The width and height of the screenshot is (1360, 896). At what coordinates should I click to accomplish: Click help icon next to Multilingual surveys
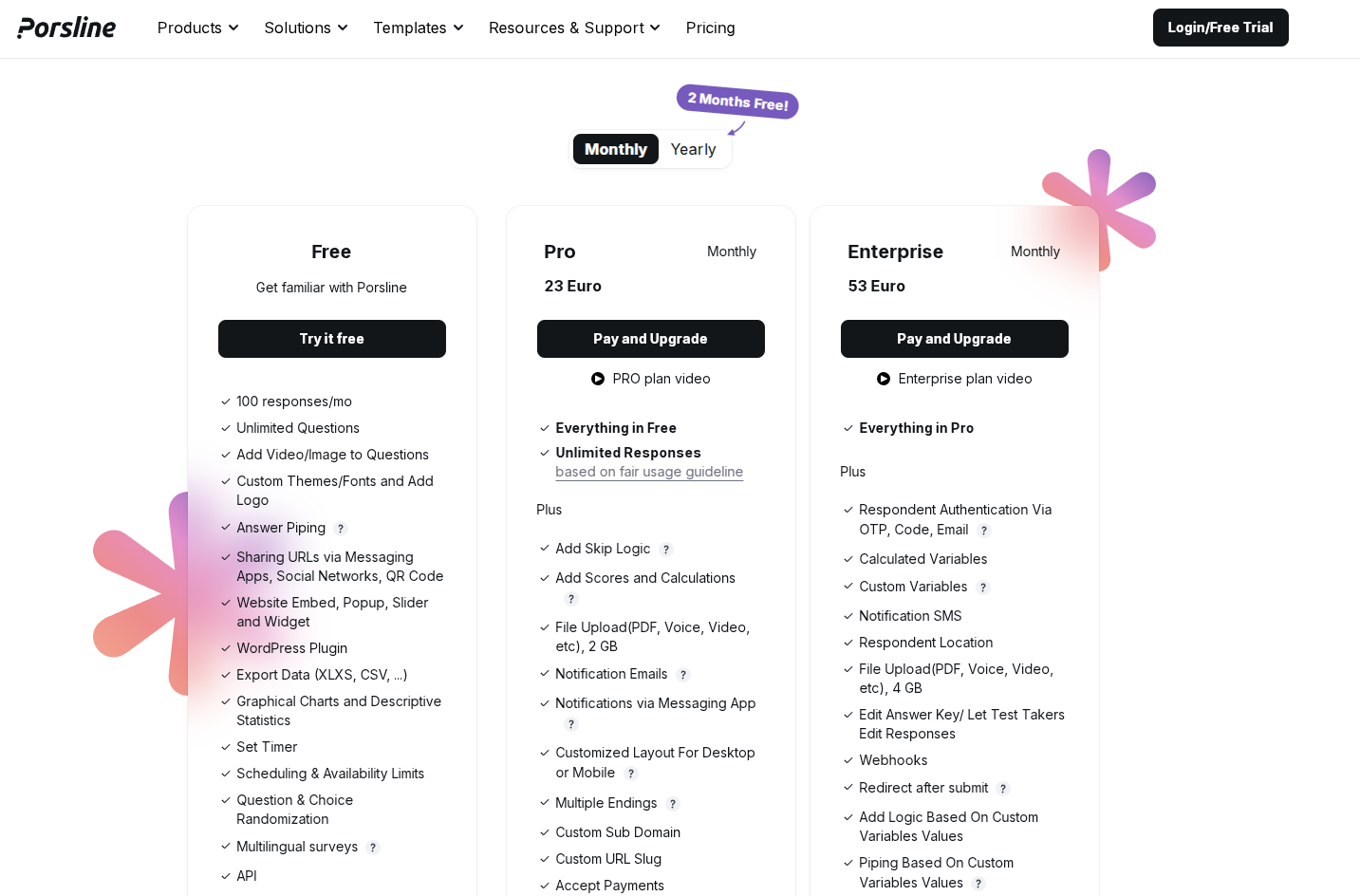pyautogui.click(x=373, y=848)
